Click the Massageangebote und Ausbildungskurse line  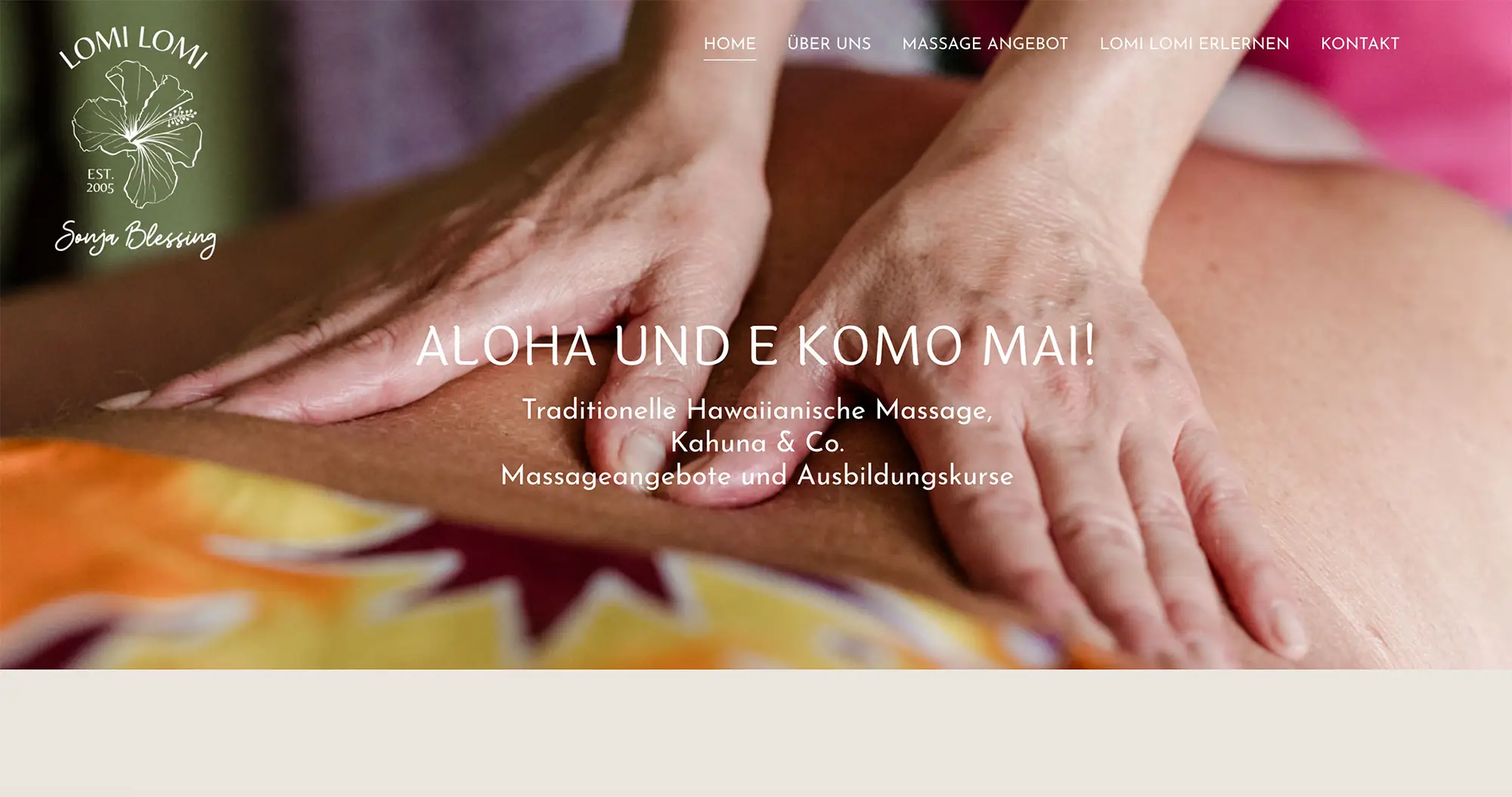point(757,476)
